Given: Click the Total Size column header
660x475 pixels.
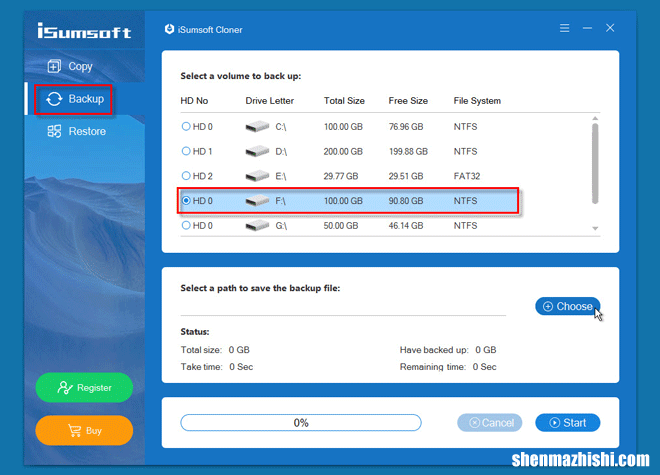Looking at the screenshot, I should click(344, 101).
